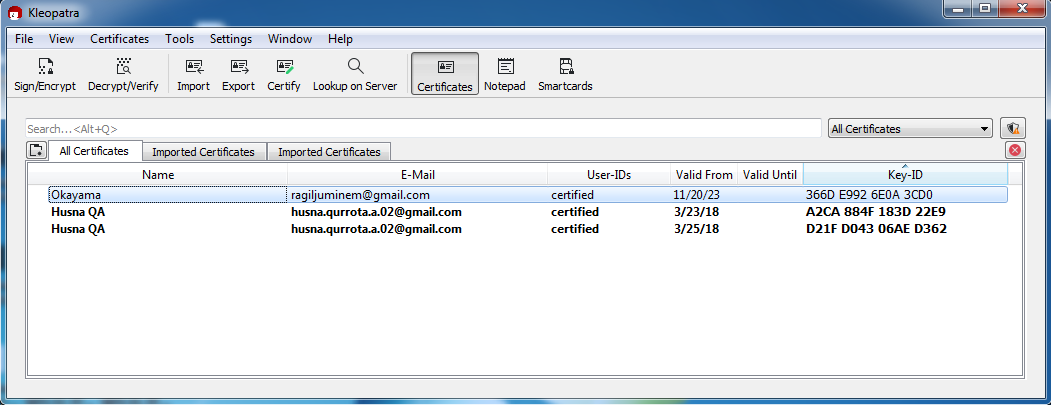The image size is (1051, 405).
Task: Click the 11/20/23 Valid From date
Action: pyautogui.click(x=696, y=195)
